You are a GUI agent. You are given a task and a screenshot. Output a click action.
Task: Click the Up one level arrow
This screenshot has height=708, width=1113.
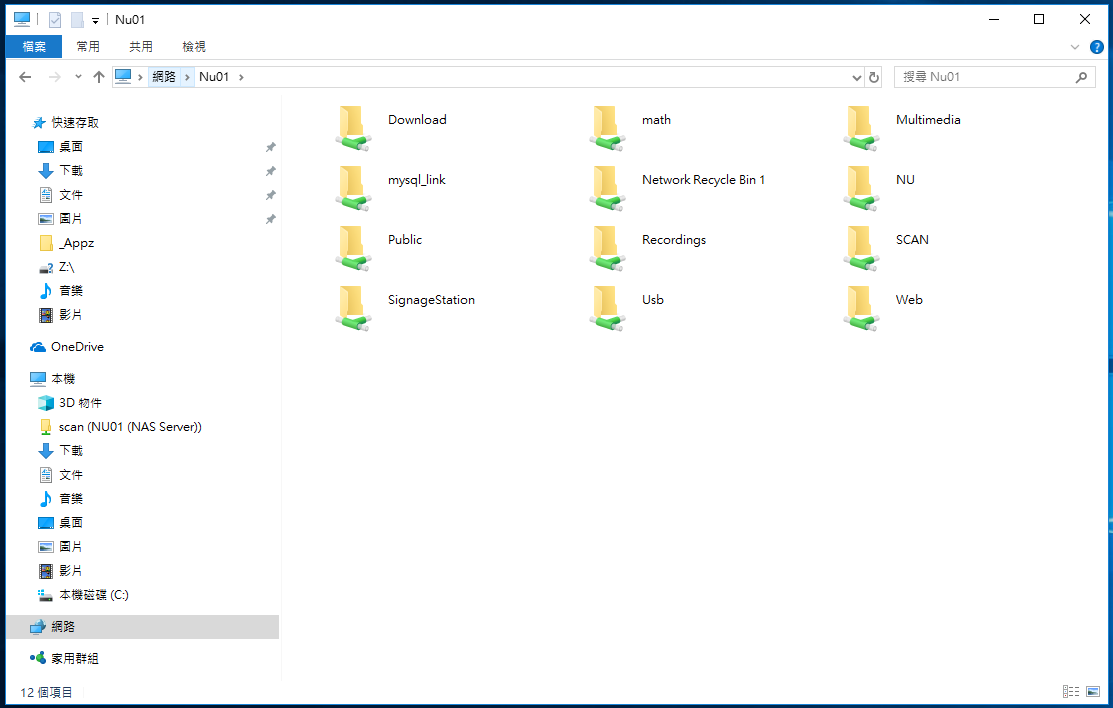coord(98,77)
